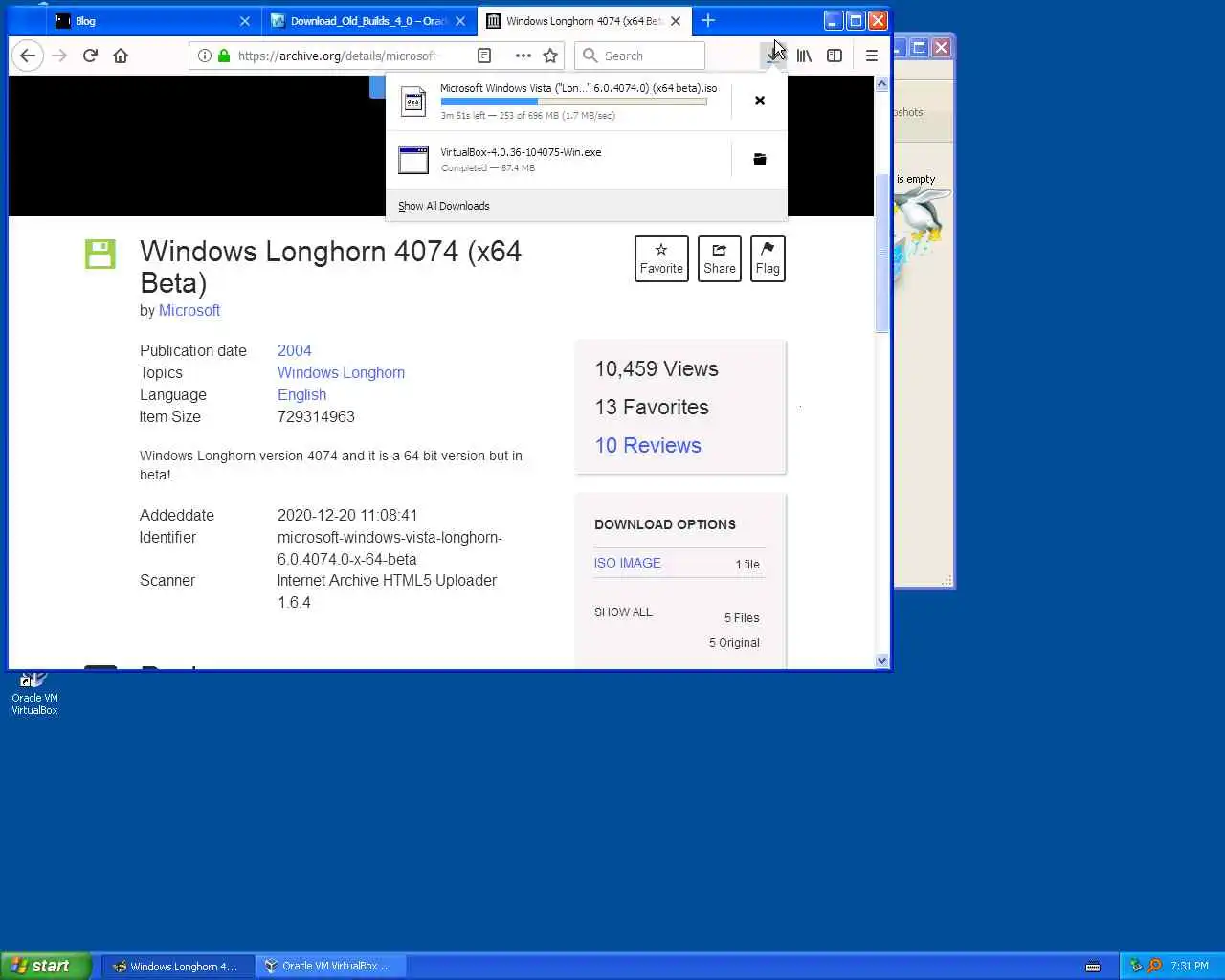Click the 13 Favorites count
1225x980 pixels.
tap(652, 407)
